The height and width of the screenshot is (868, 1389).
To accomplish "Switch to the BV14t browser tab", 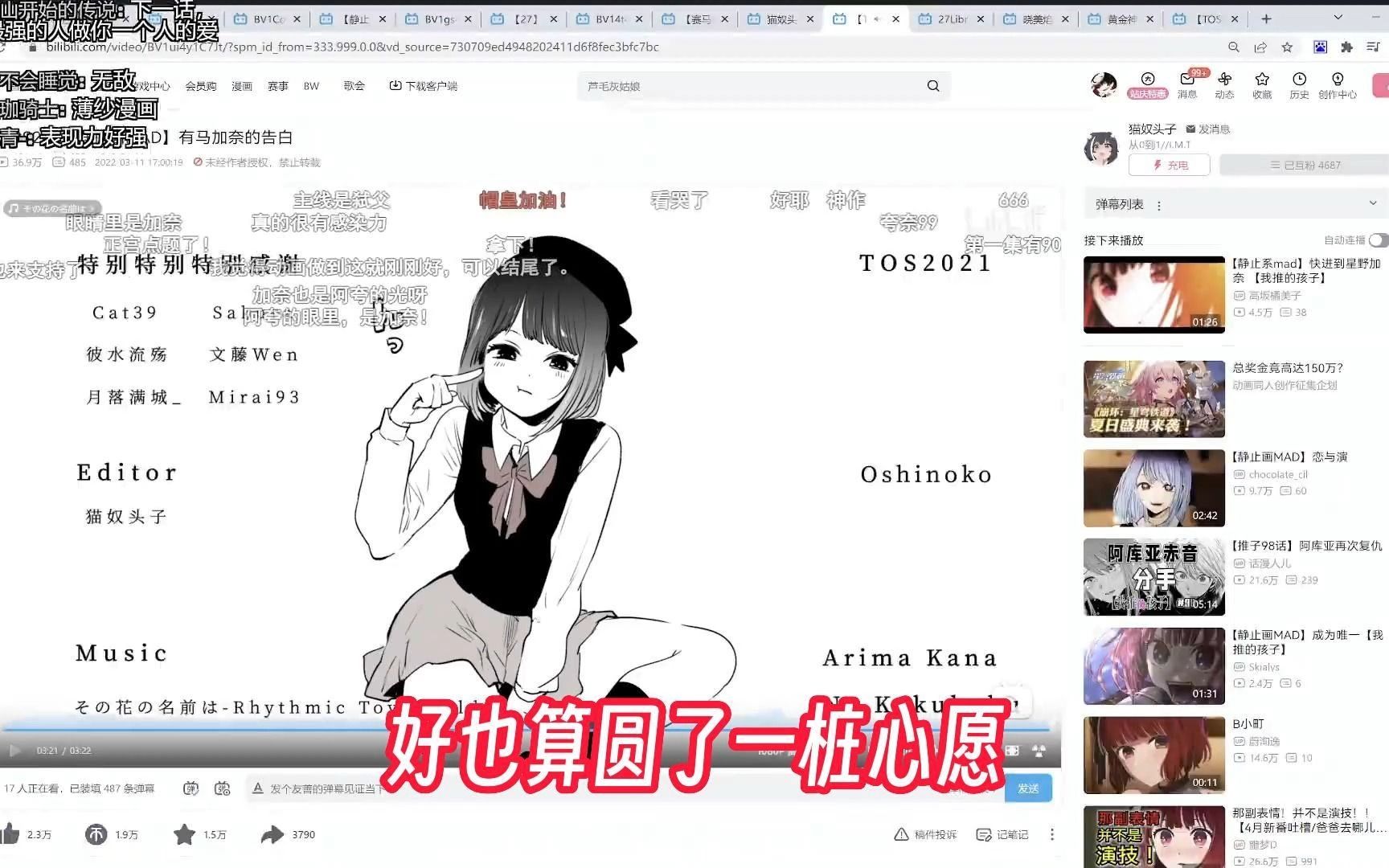I will (x=610, y=18).
